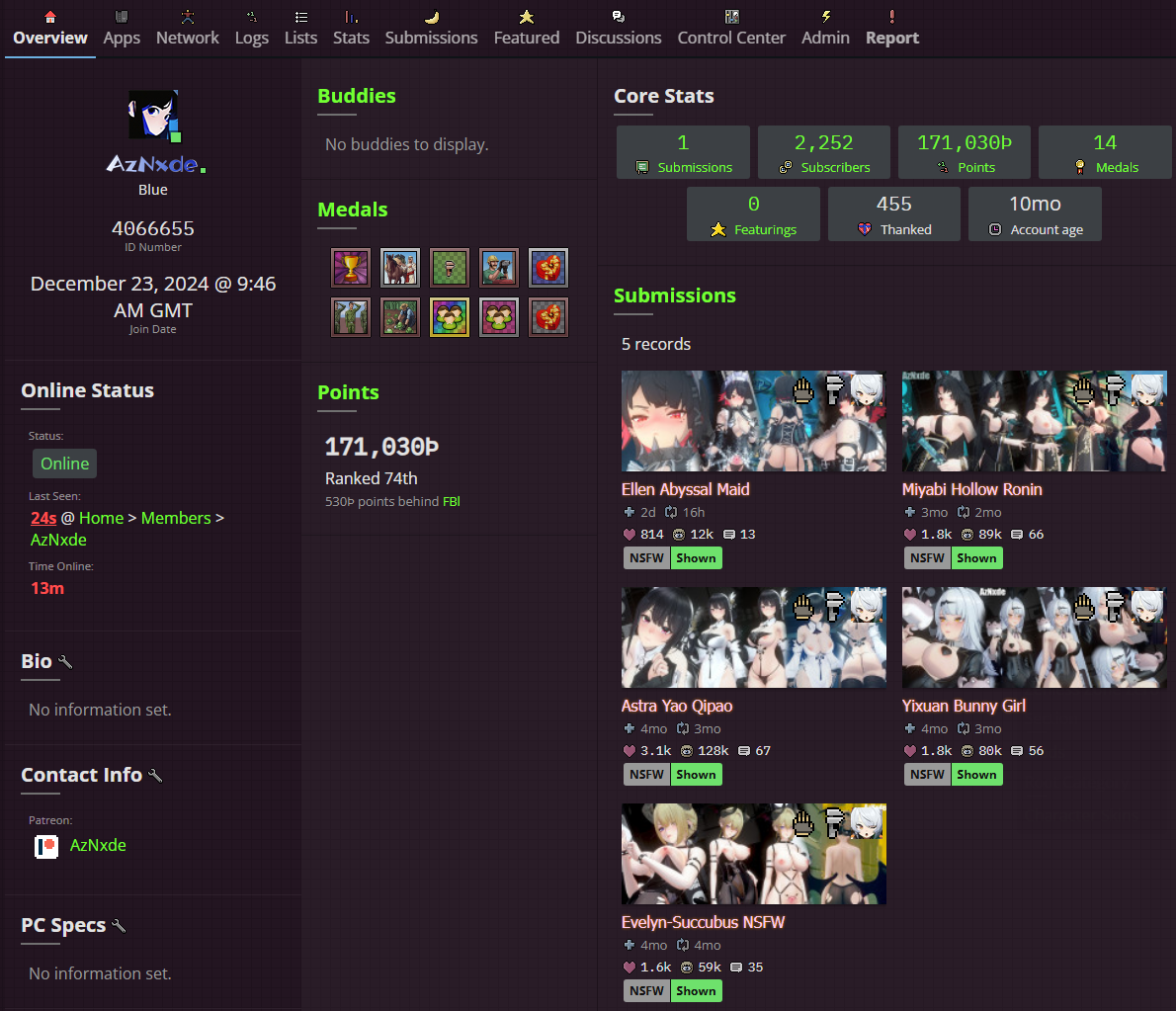
Task: Toggle Shown on Miyabi Hollow Ronin
Action: coord(976,558)
